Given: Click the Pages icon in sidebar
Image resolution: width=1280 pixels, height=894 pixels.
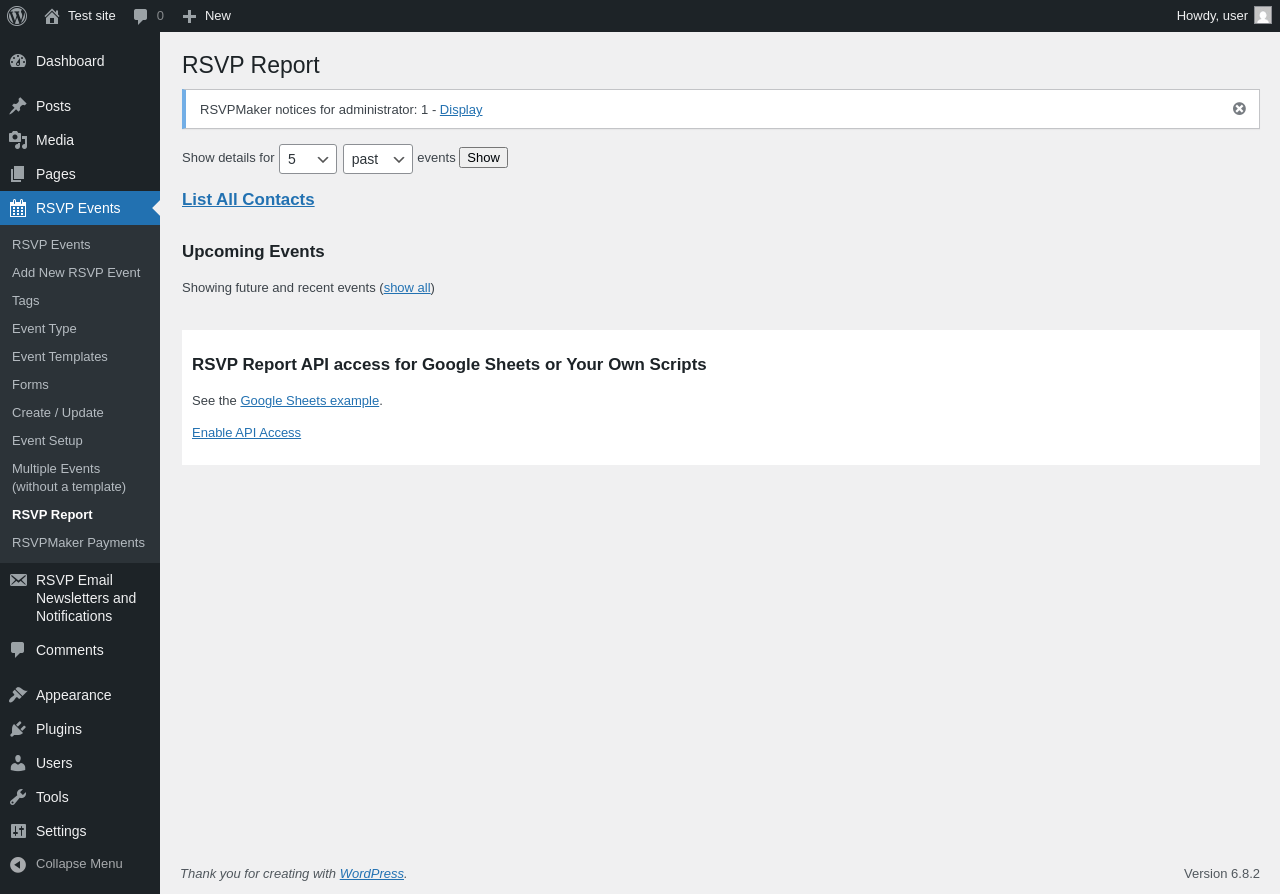Looking at the screenshot, I should pyautogui.click(x=18, y=174).
